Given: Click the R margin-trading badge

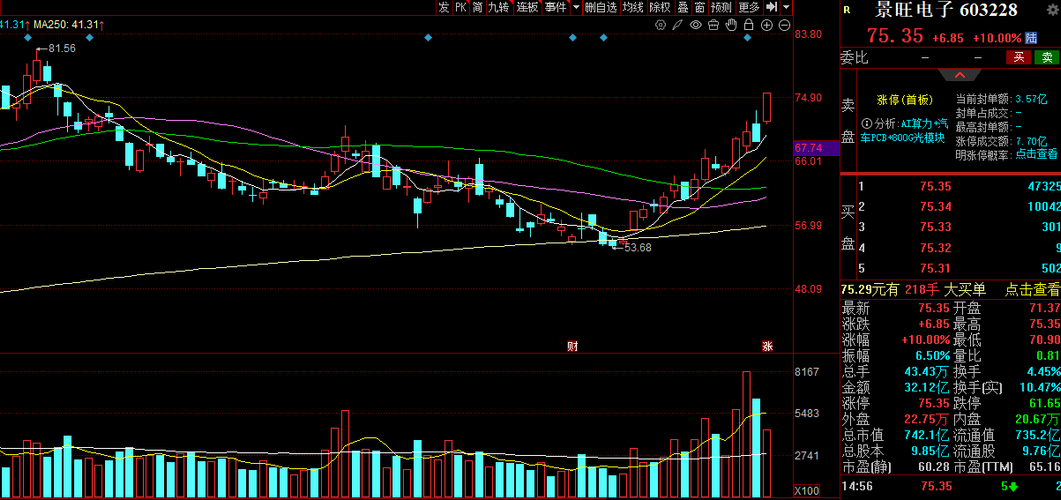Looking at the screenshot, I should [848, 9].
